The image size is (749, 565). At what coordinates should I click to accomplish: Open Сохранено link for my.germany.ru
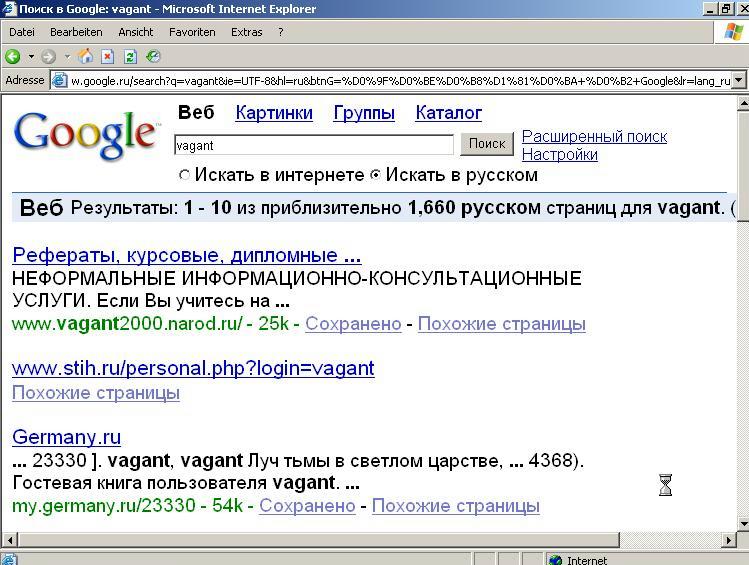tap(307, 506)
